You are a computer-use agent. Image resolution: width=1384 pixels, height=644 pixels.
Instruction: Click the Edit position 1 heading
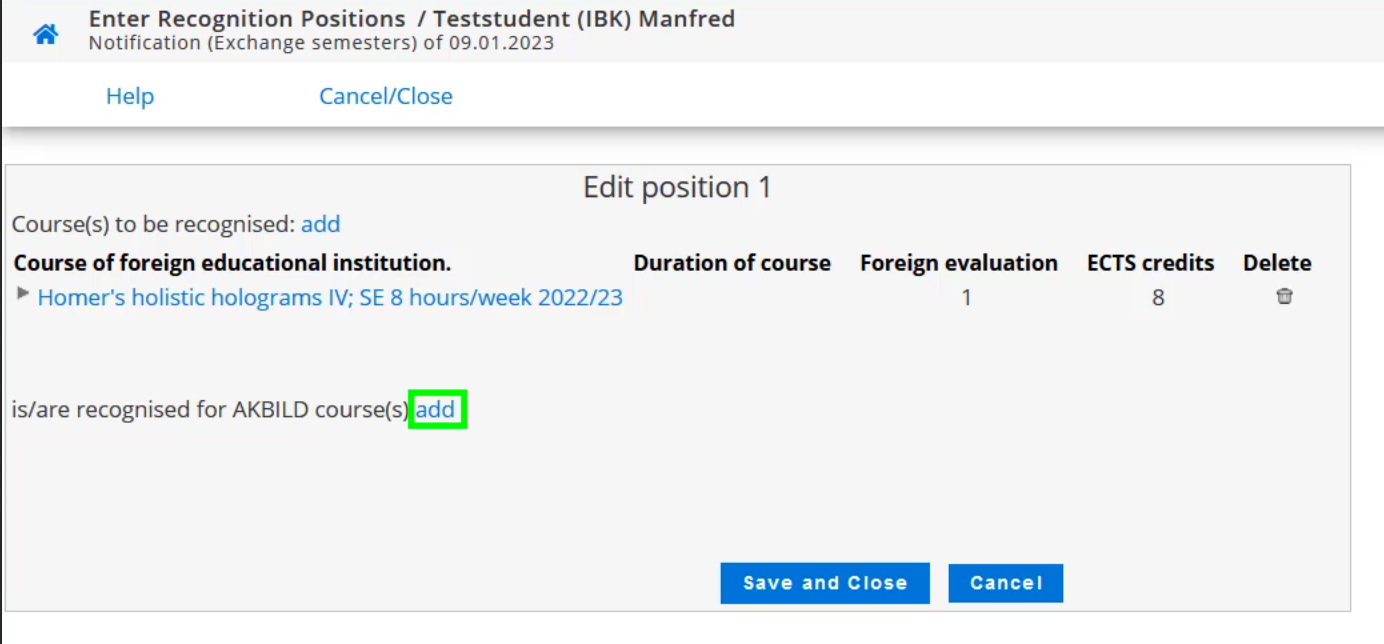[677, 188]
